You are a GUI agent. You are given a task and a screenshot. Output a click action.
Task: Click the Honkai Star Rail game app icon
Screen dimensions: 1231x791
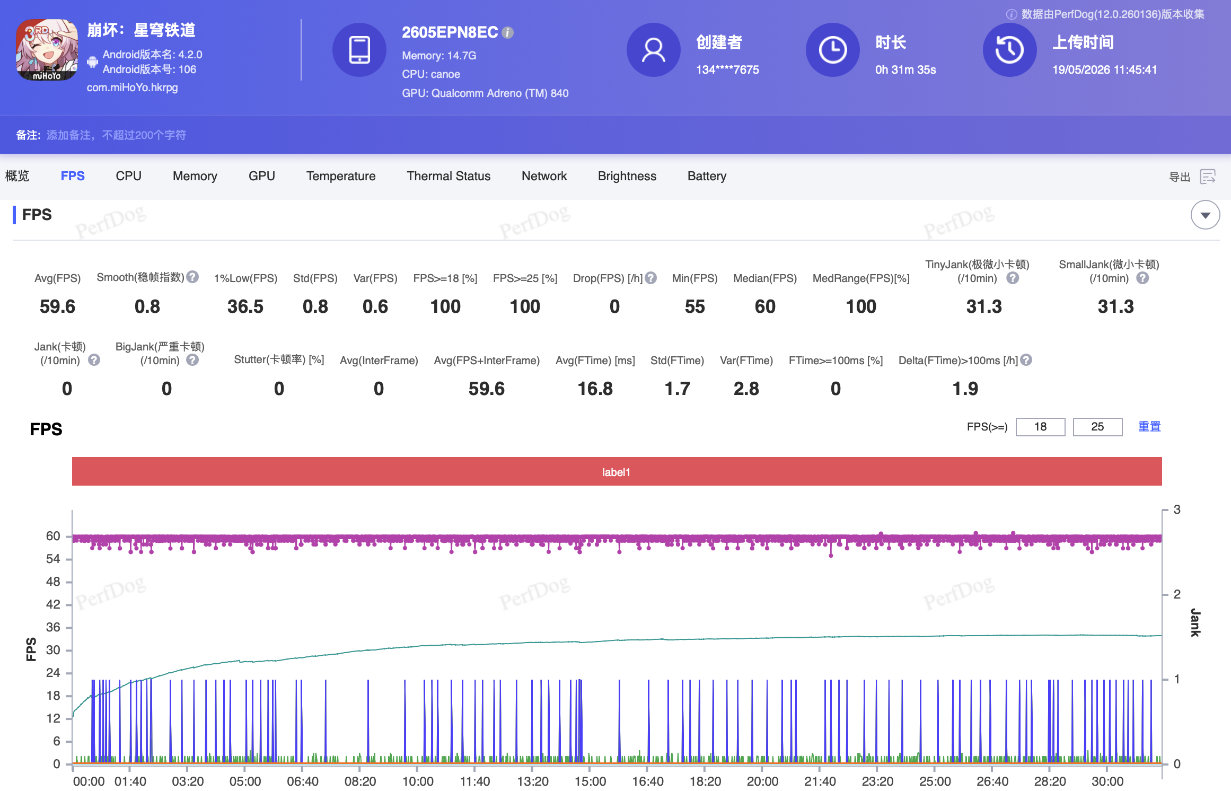click(x=46, y=50)
